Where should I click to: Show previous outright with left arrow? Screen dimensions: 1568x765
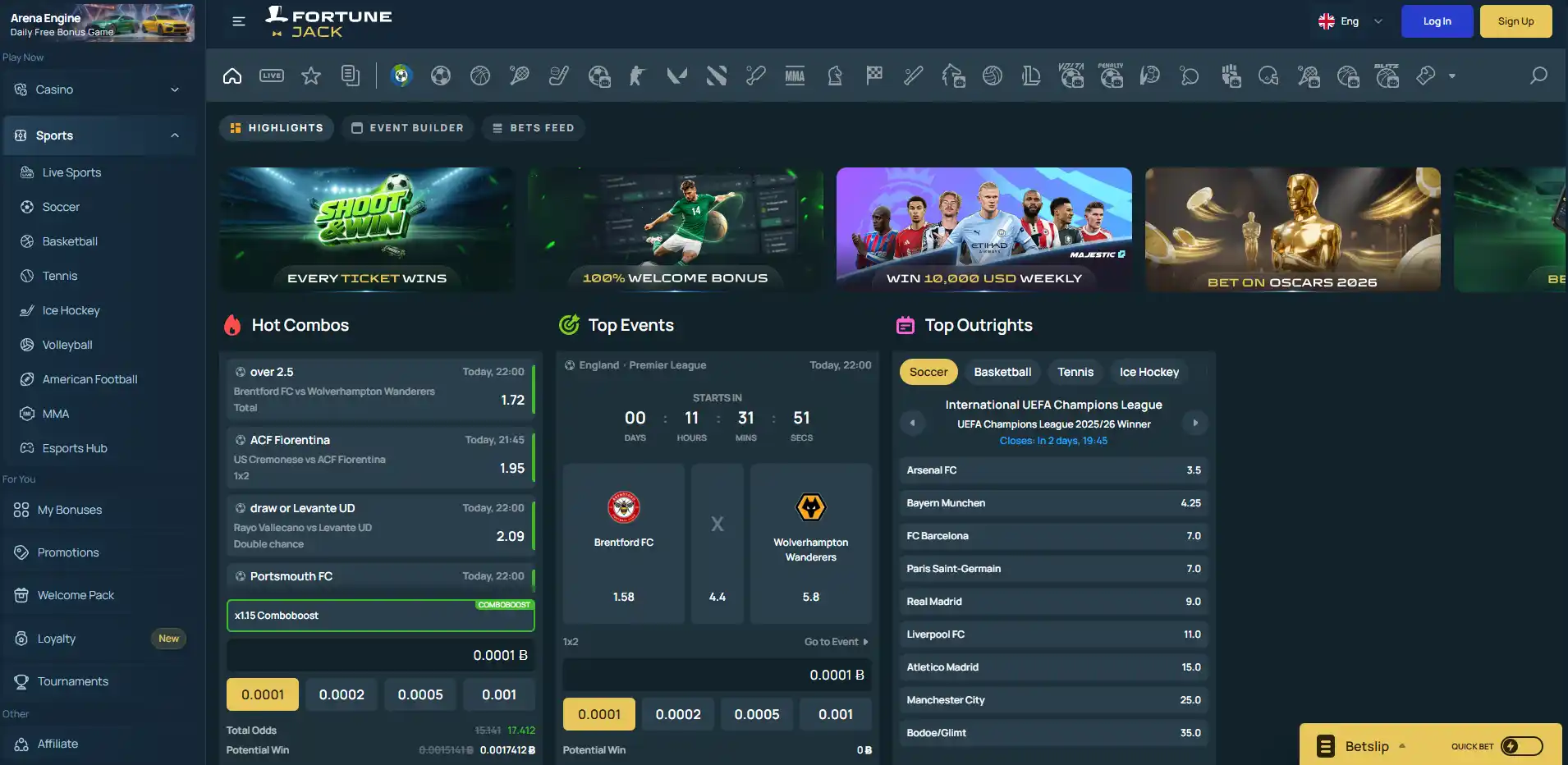tap(912, 423)
